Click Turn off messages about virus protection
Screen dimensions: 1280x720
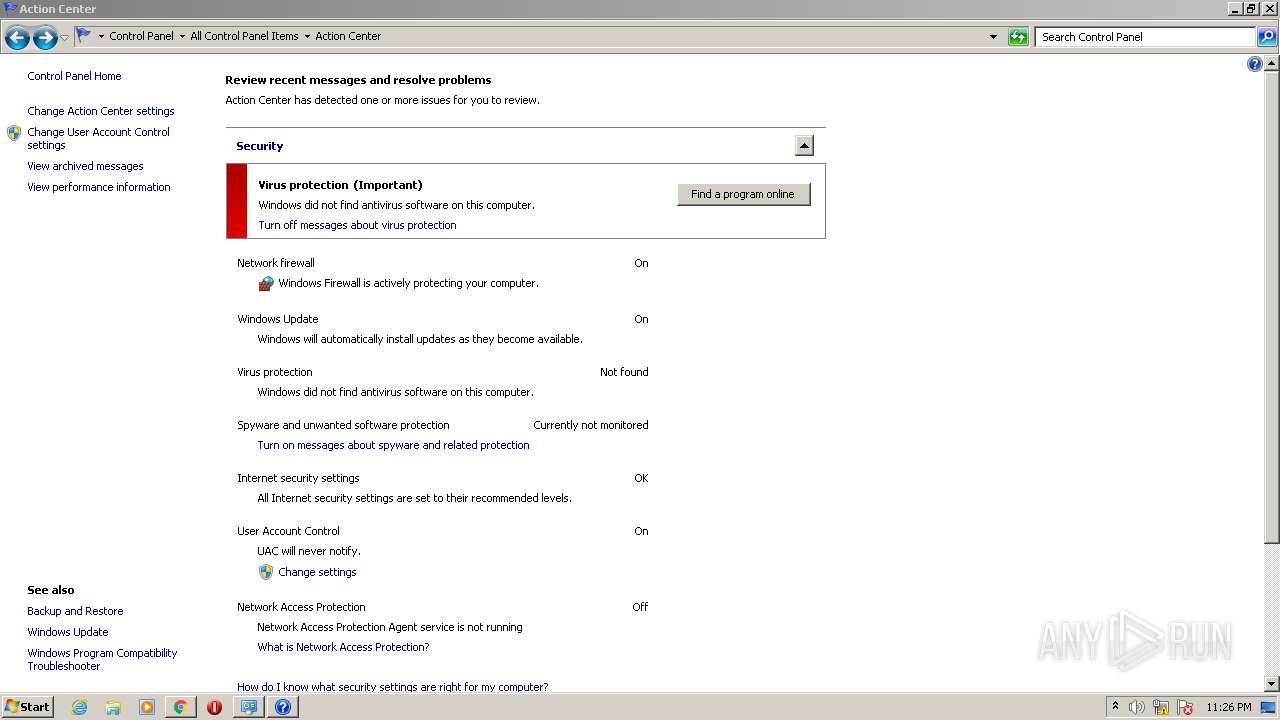pos(357,225)
